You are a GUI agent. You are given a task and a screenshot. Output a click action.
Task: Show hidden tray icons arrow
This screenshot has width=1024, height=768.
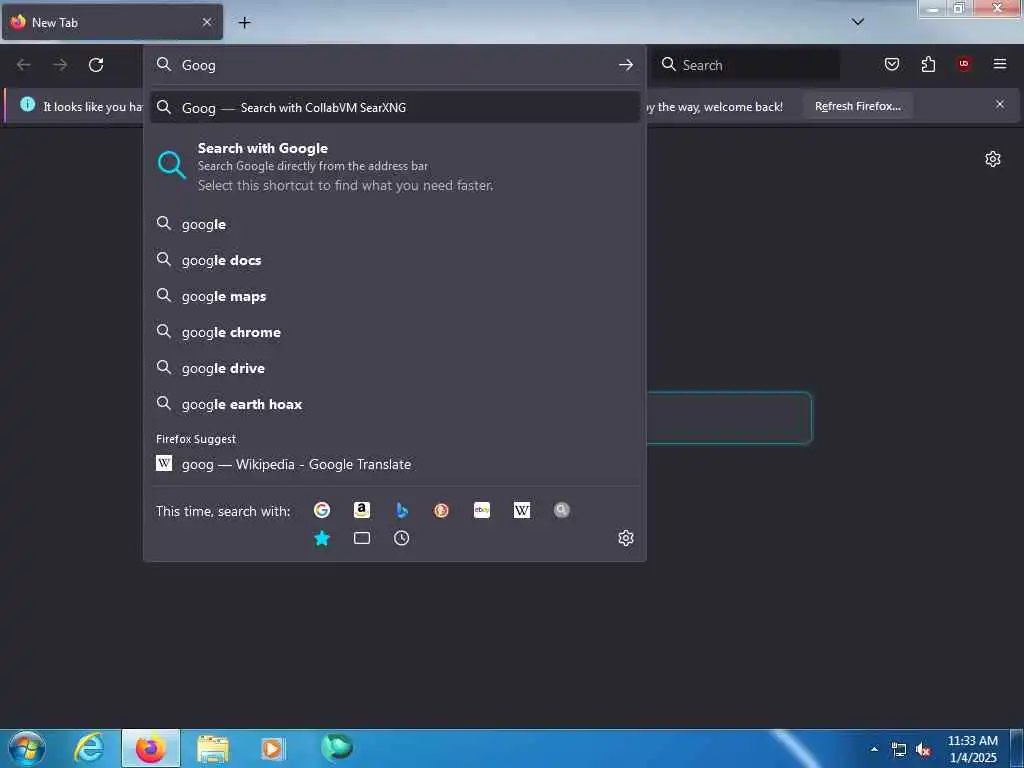(874, 749)
